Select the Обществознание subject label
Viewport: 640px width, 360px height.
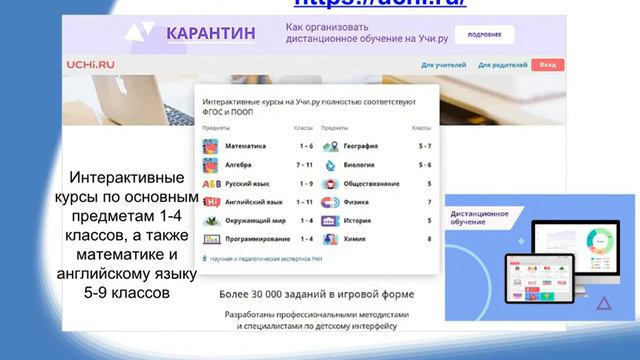click(x=371, y=184)
